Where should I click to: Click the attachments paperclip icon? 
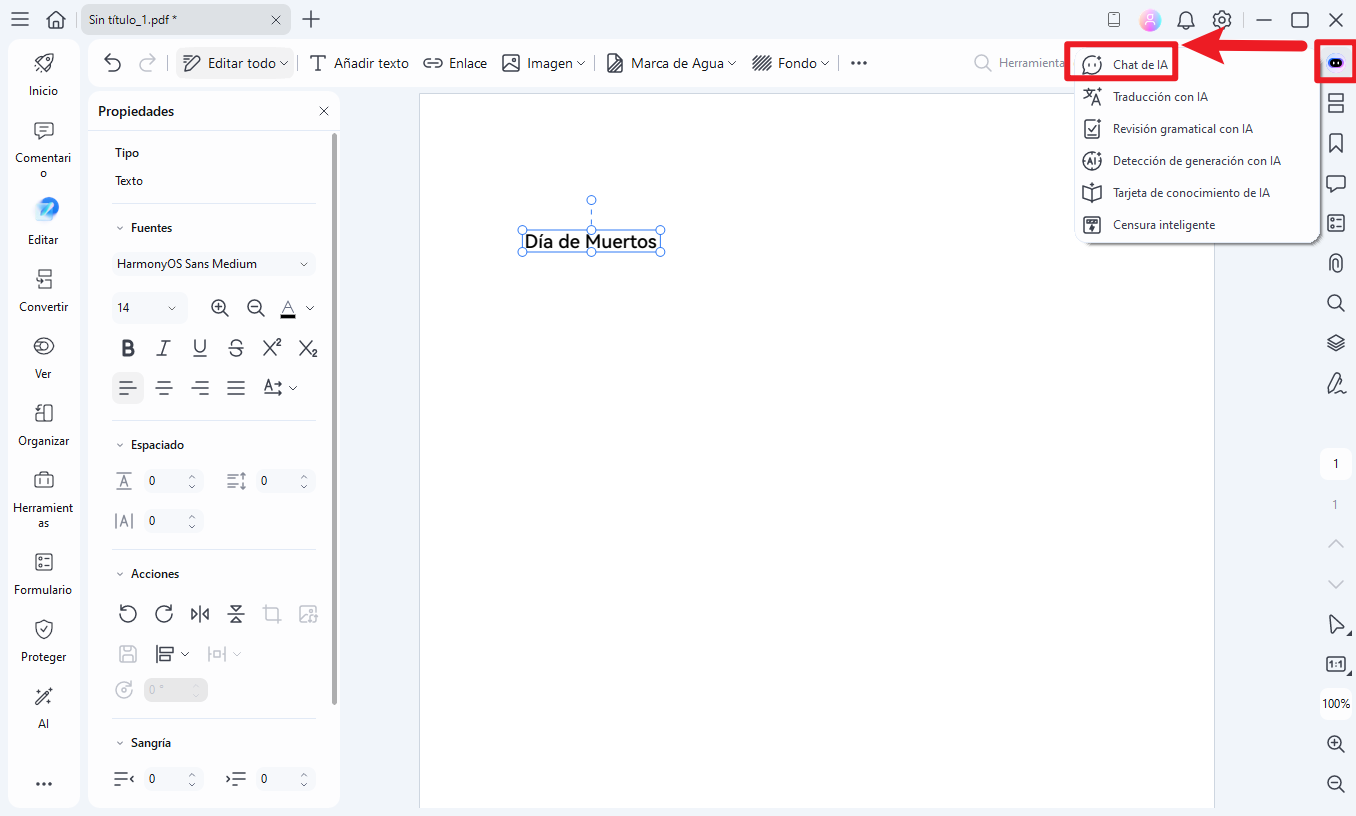[x=1335, y=263]
